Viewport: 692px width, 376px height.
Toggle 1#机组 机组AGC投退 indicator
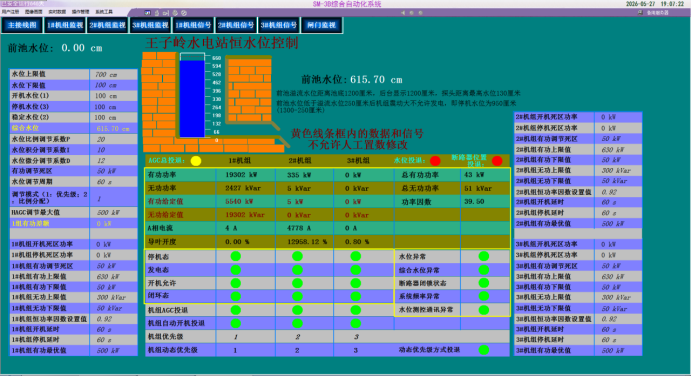(x=236, y=310)
